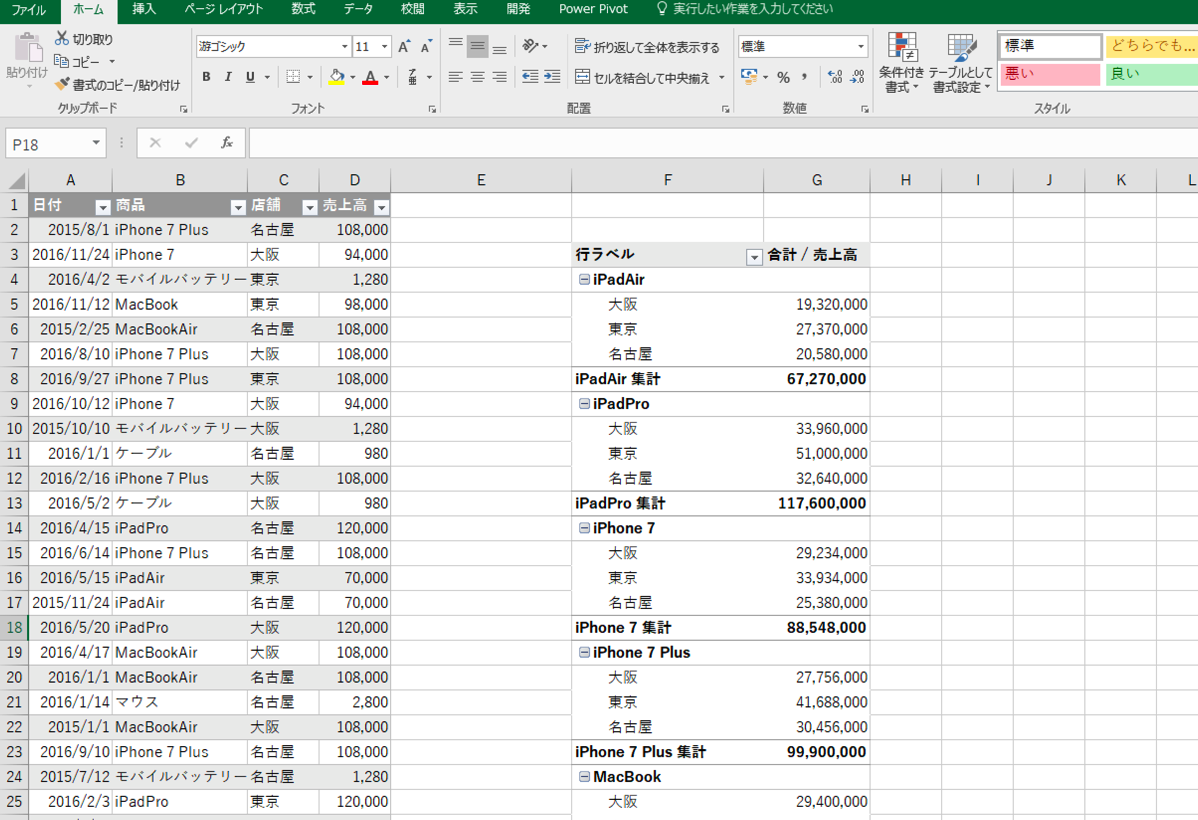Open the 日付 column filter dropdown
This screenshot has height=820, width=1198.
point(103,207)
